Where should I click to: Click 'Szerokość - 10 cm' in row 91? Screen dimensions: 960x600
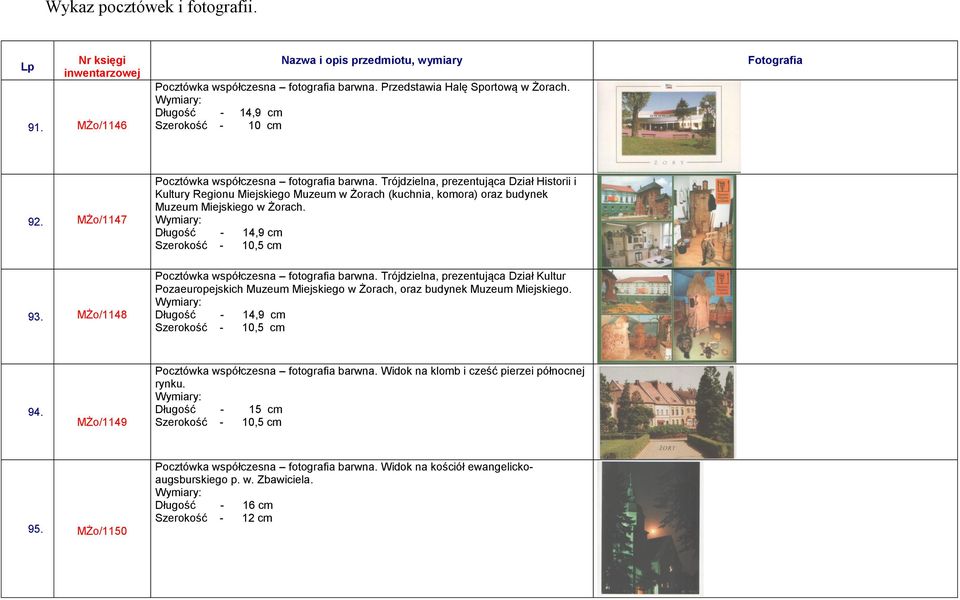(218, 126)
